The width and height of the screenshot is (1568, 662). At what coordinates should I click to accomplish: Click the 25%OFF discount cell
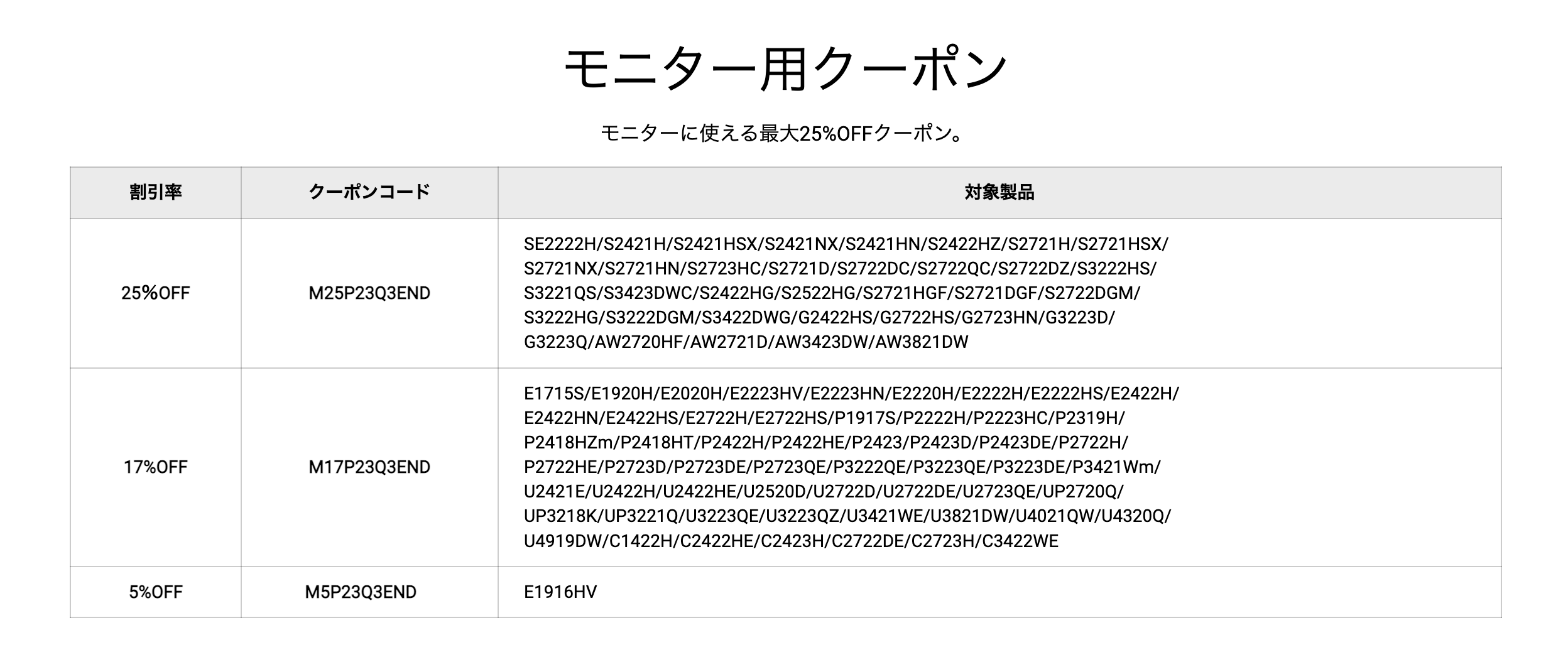(156, 293)
